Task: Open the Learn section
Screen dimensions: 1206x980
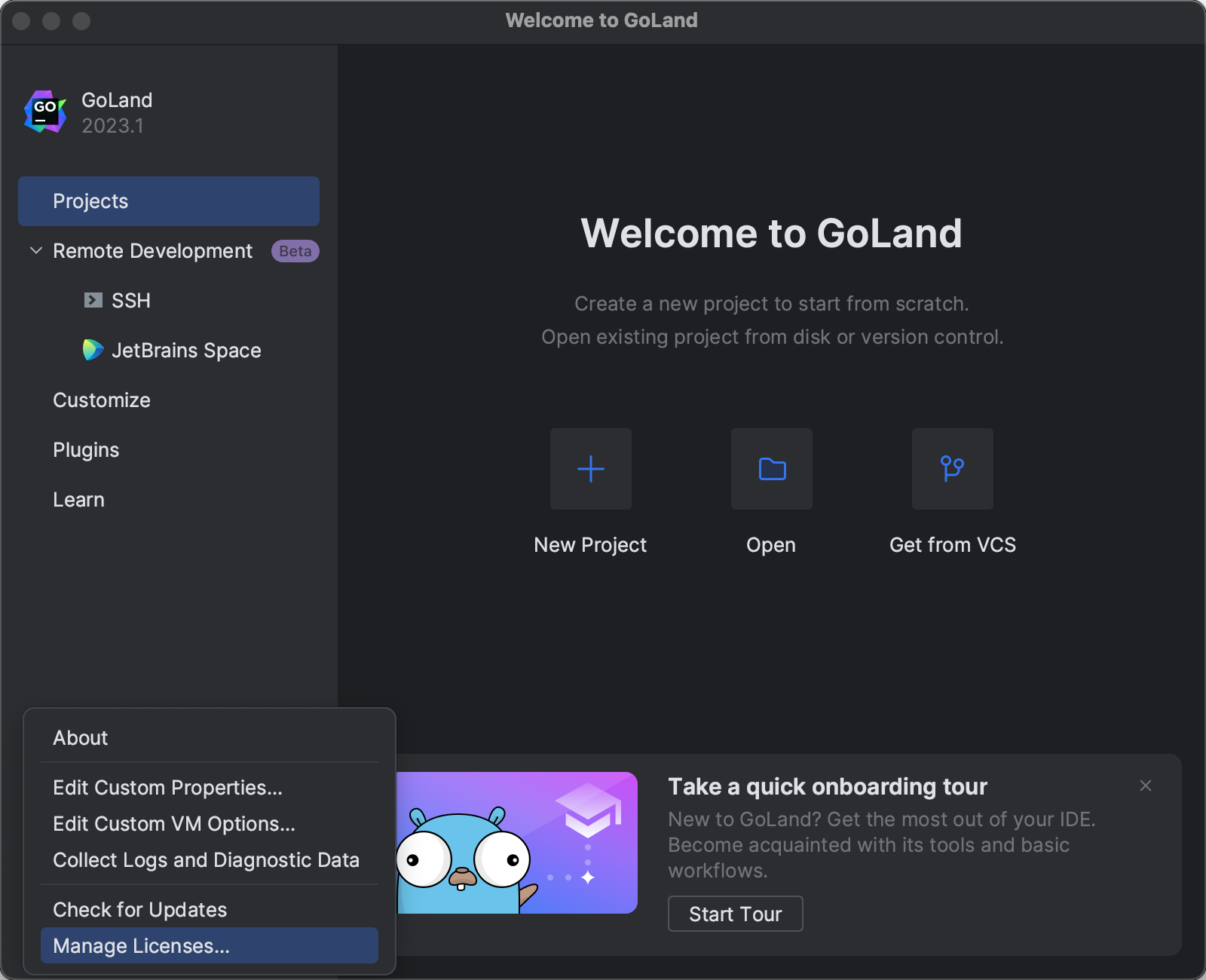Action: point(78,499)
